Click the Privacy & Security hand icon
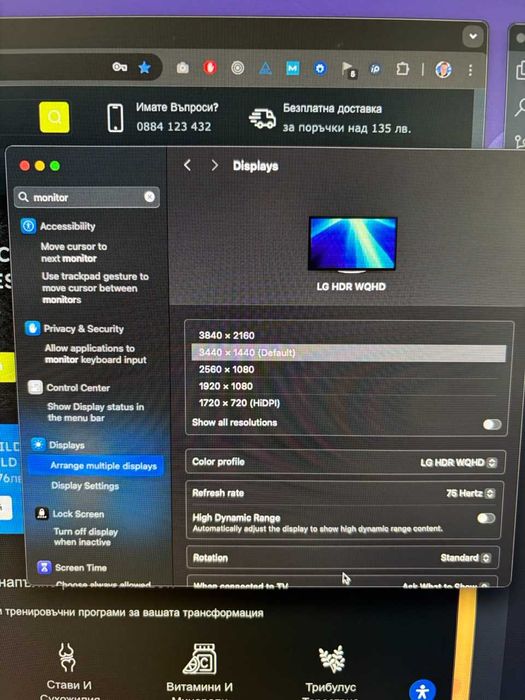The width and height of the screenshot is (525, 700). (33, 328)
